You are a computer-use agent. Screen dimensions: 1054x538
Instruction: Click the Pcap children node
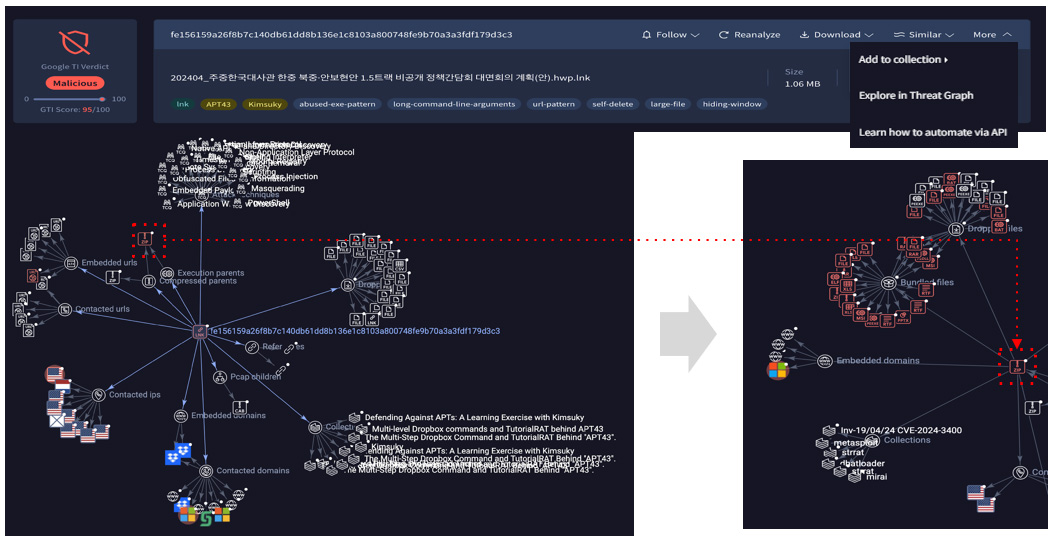[x=220, y=377]
